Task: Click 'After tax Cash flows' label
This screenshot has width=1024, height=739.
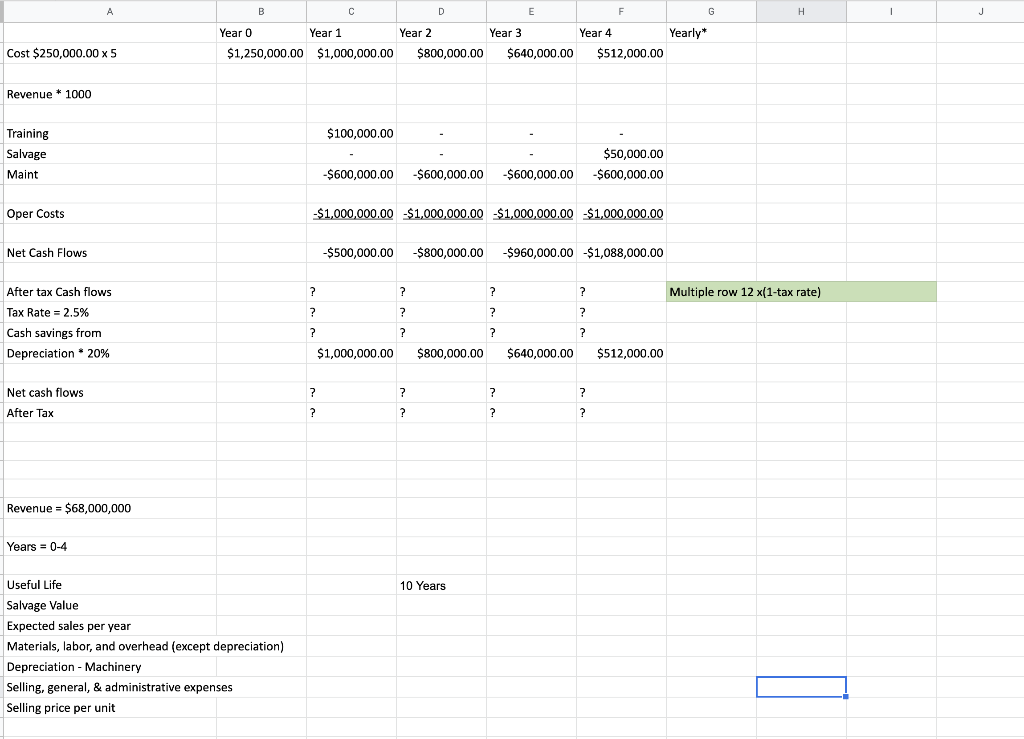Action: click(x=110, y=292)
